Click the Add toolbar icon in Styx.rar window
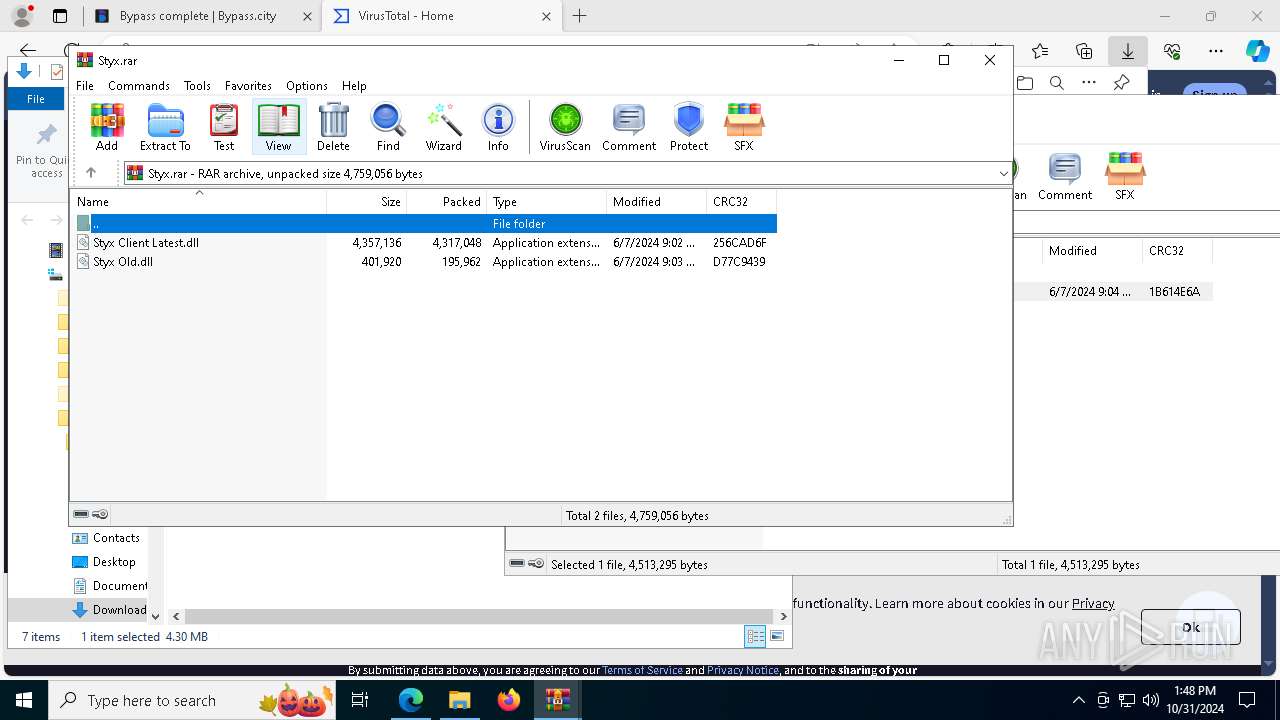The width and height of the screenshot is (1280, 720). pos(107,127)
